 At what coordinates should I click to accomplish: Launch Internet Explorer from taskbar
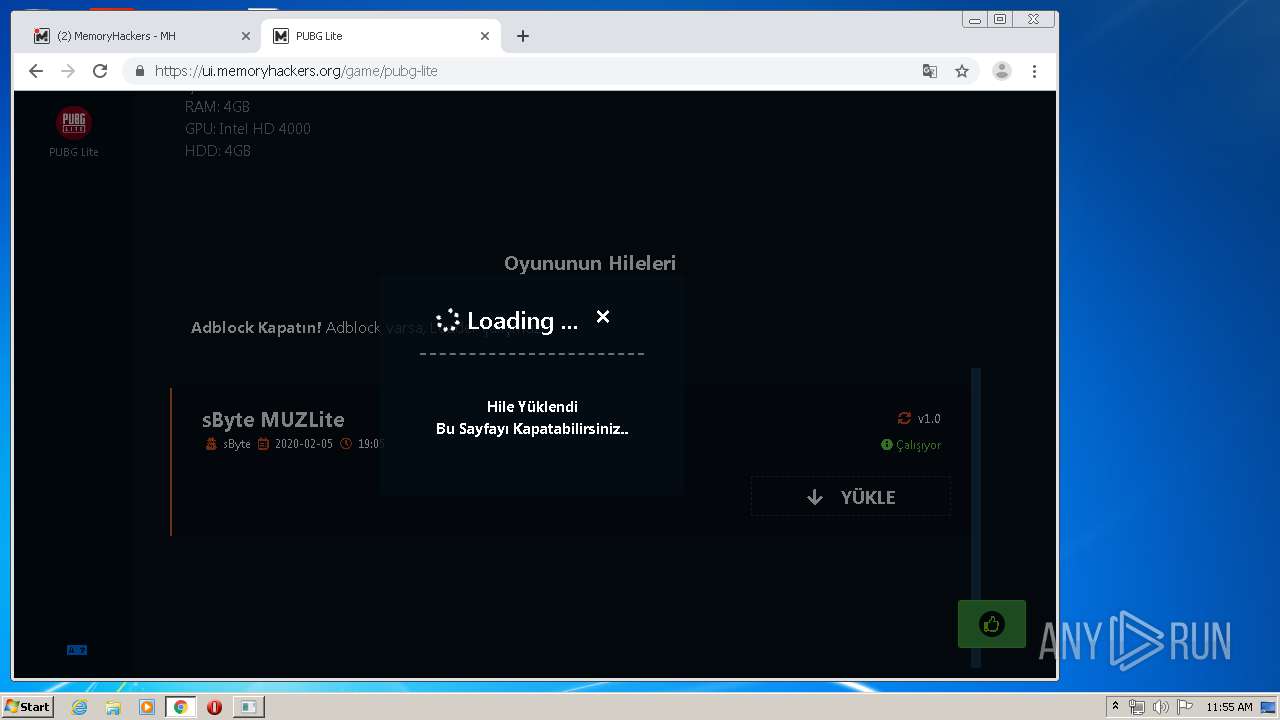tap(79, 707)
